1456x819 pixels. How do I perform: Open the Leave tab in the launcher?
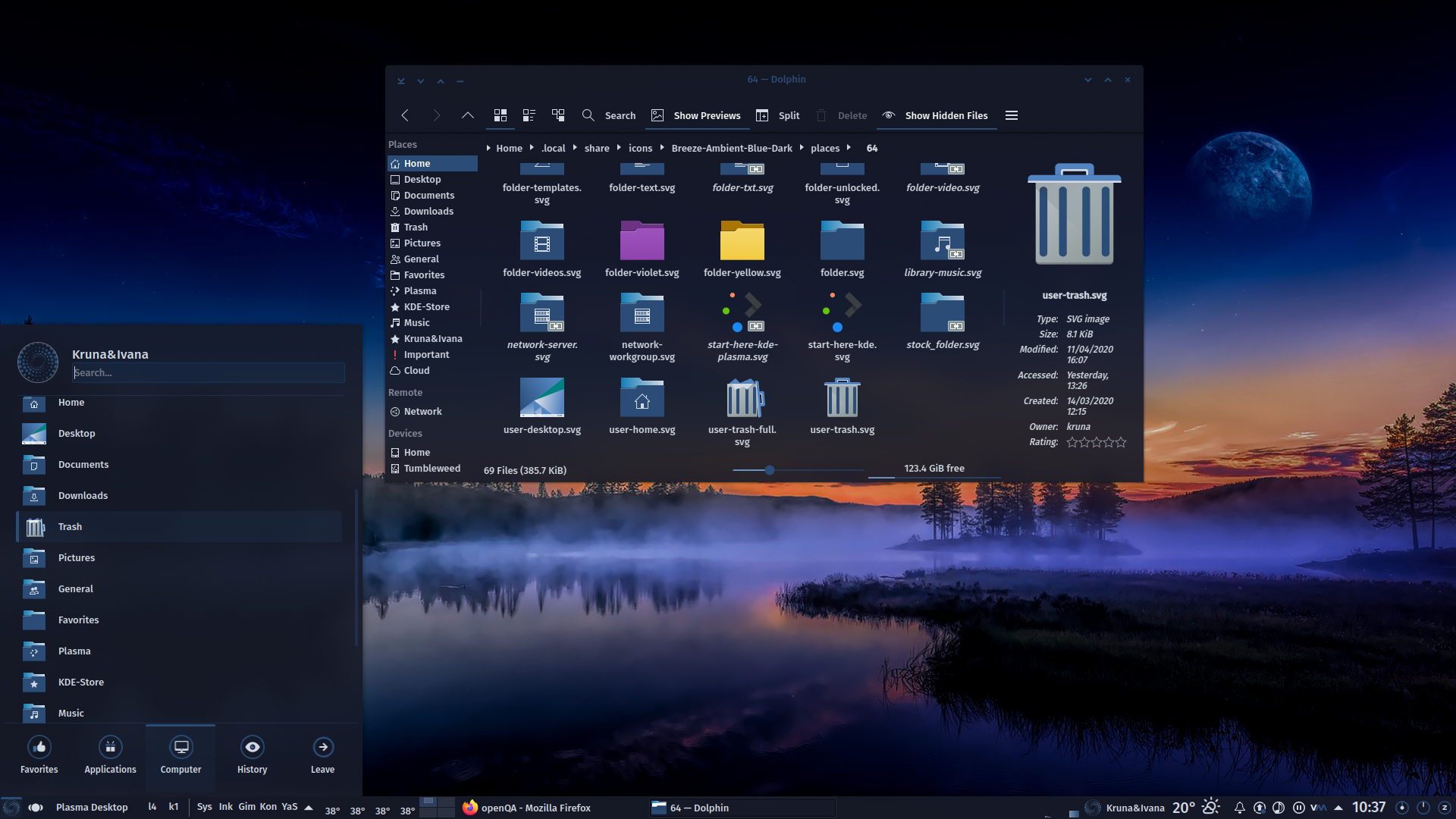pyautogui.click(x=322, y=756)
